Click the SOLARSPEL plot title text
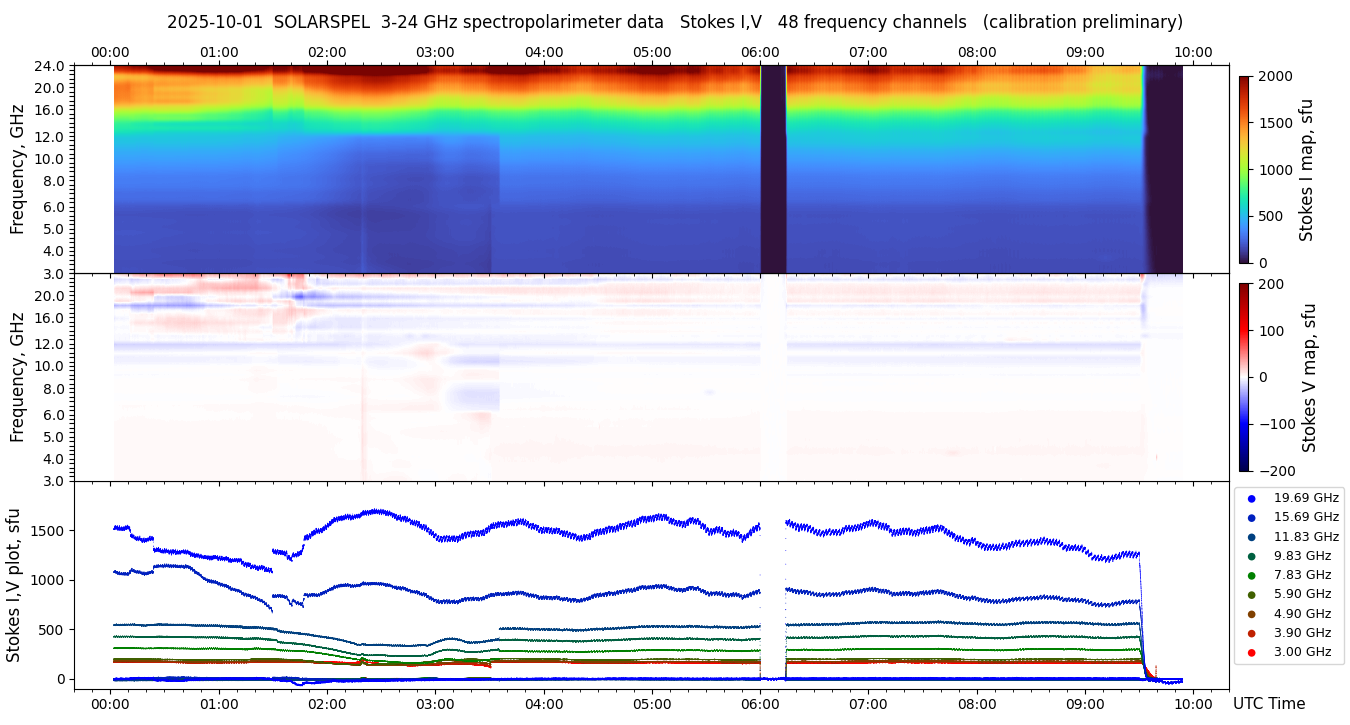1350x725 pixels. coord(674,22)
